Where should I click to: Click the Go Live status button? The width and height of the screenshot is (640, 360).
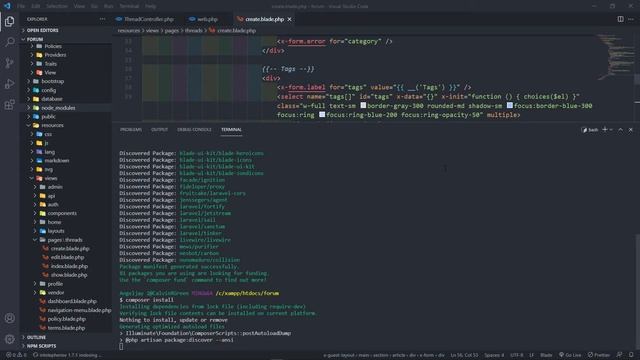point(570,355)
